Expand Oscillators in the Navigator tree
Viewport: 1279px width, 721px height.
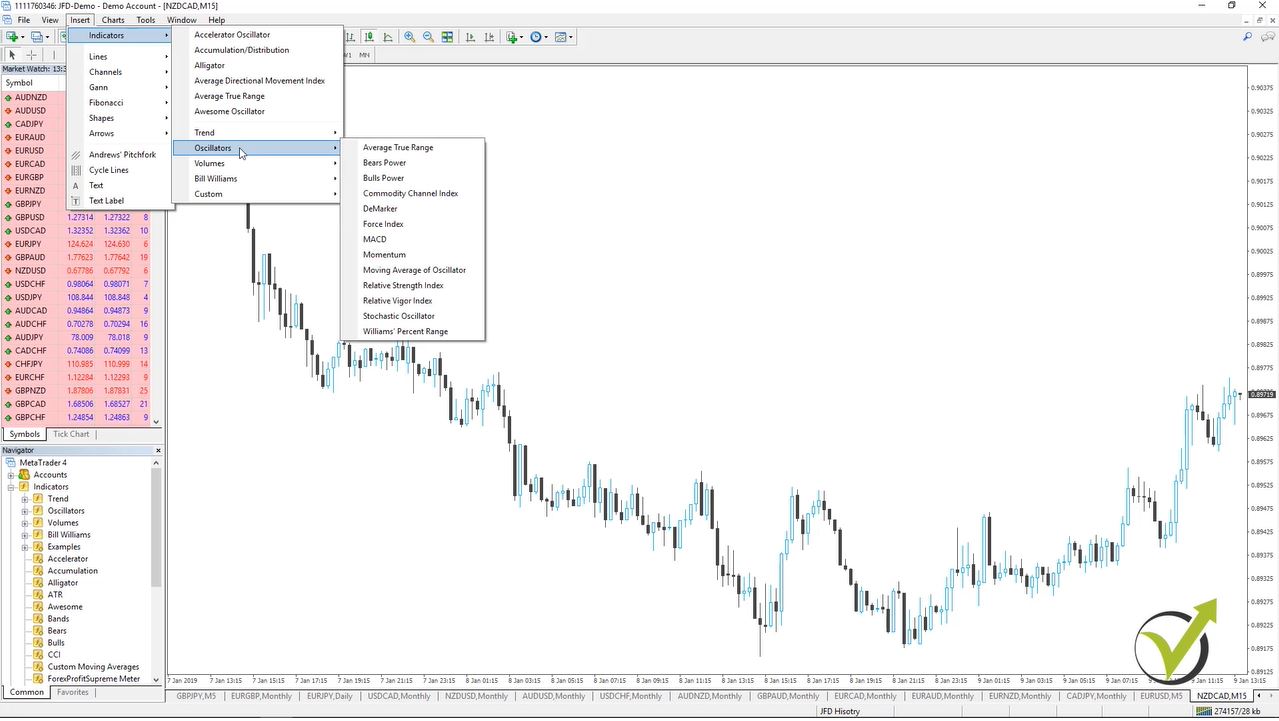click(24, 510)
